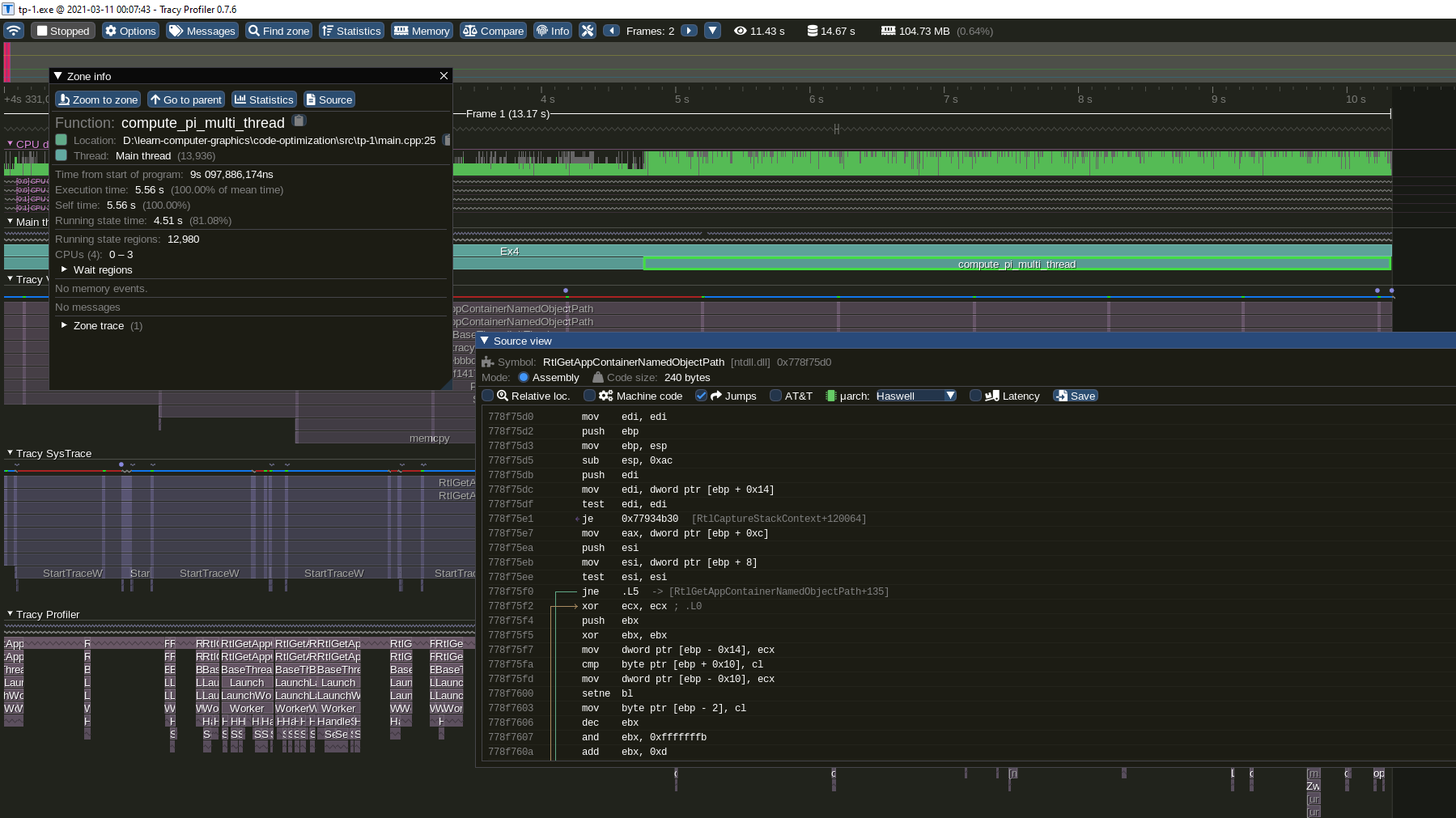Select the Assembly mode radio button
This screenshot has height=818, width=1456.
524,377
